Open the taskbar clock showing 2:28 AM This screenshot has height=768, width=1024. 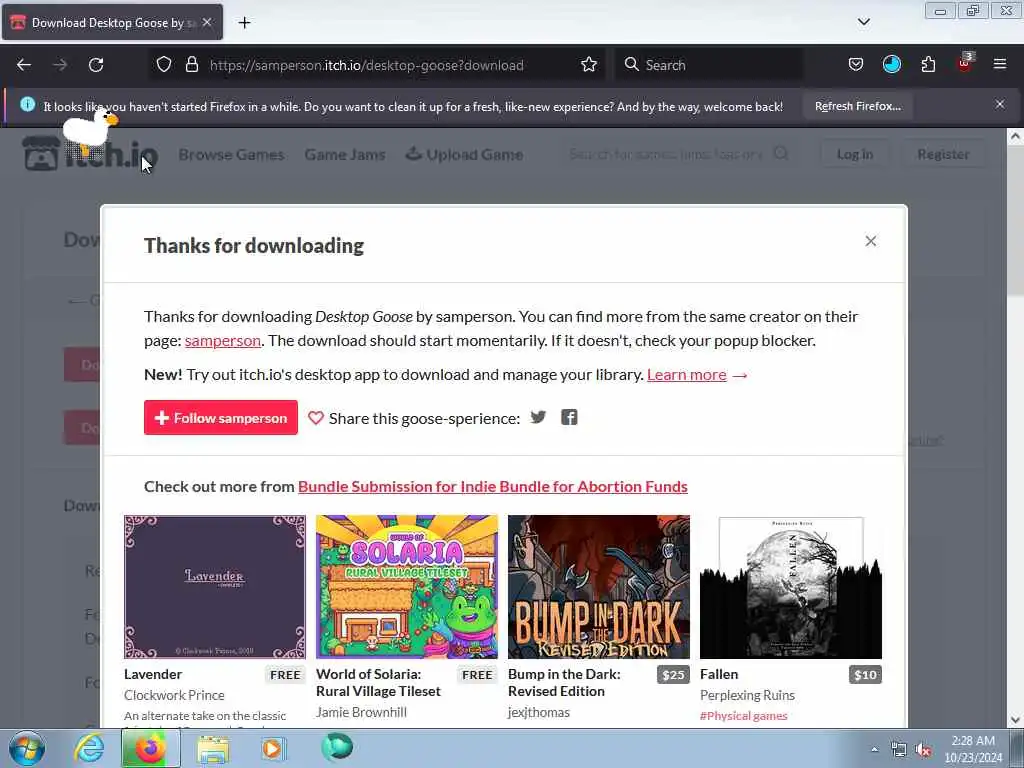click(973, 749)
